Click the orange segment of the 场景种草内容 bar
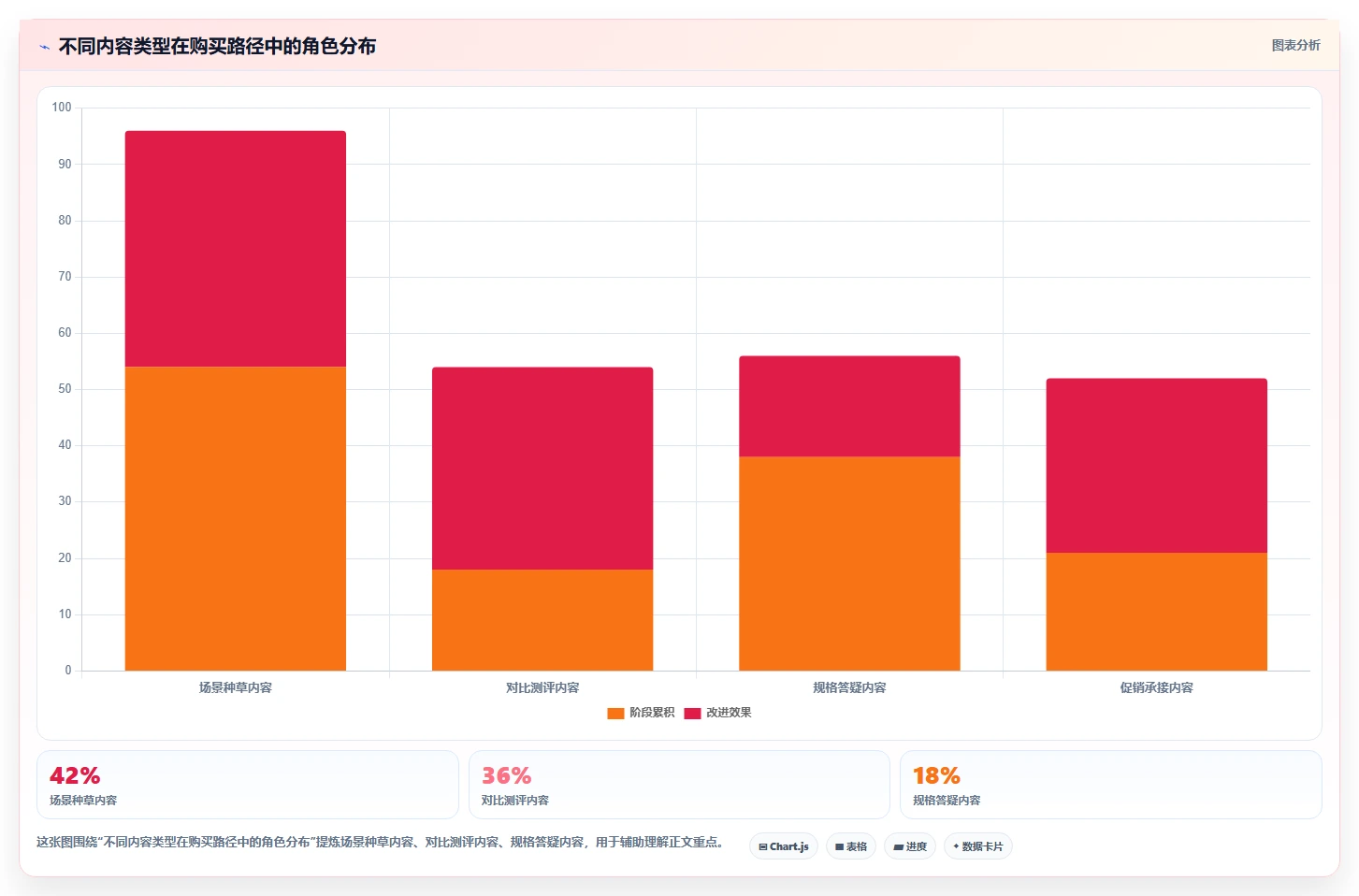The image size is (1359, 896). tap(236, 518)
